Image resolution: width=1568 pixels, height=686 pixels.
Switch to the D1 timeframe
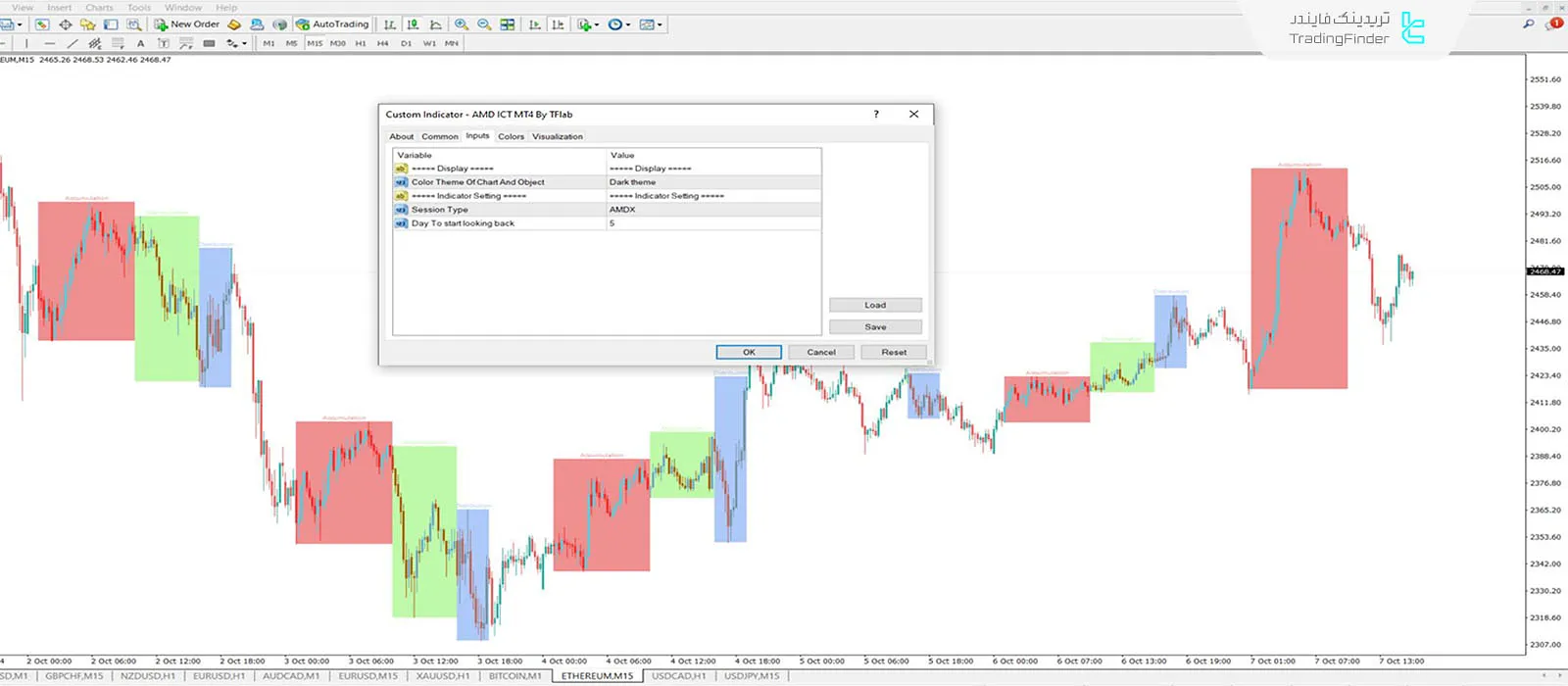(406, 43)
